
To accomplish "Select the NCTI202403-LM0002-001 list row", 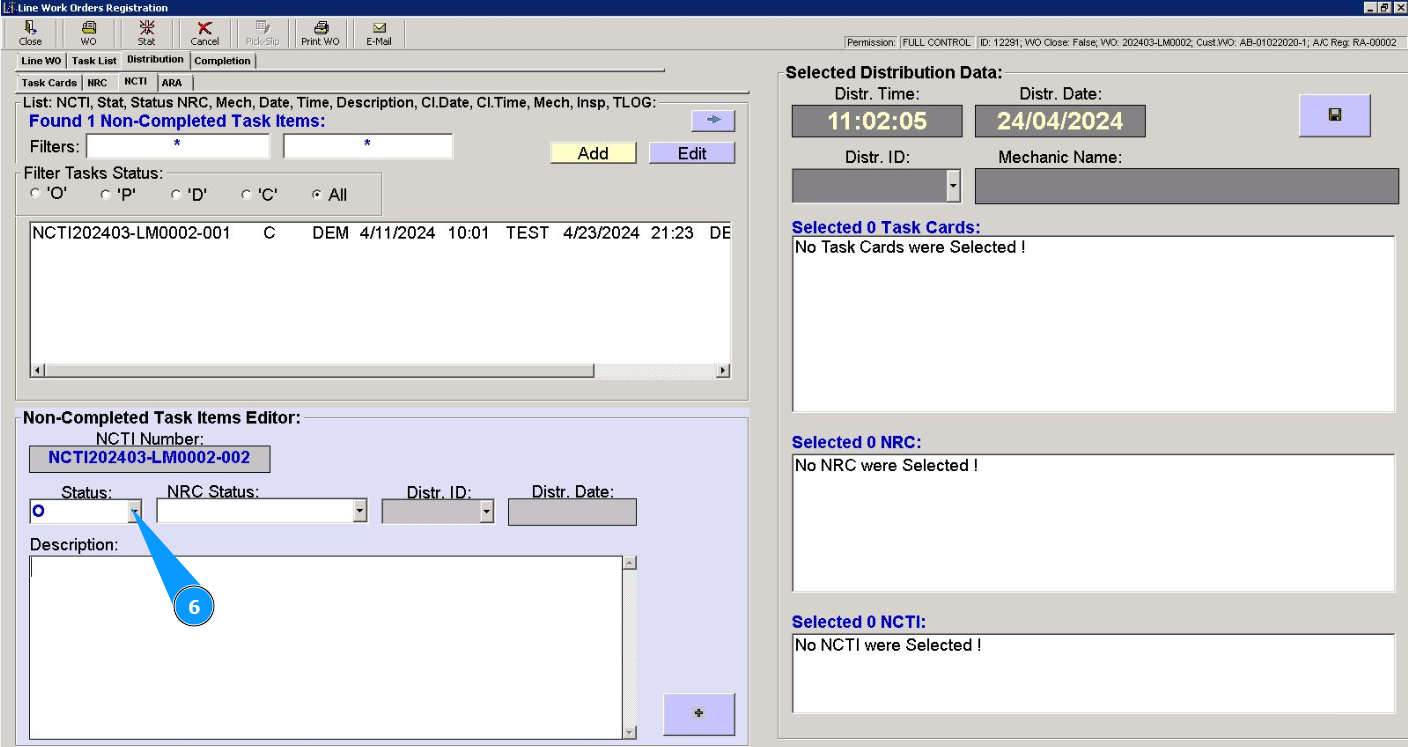I will coord(380,233).
